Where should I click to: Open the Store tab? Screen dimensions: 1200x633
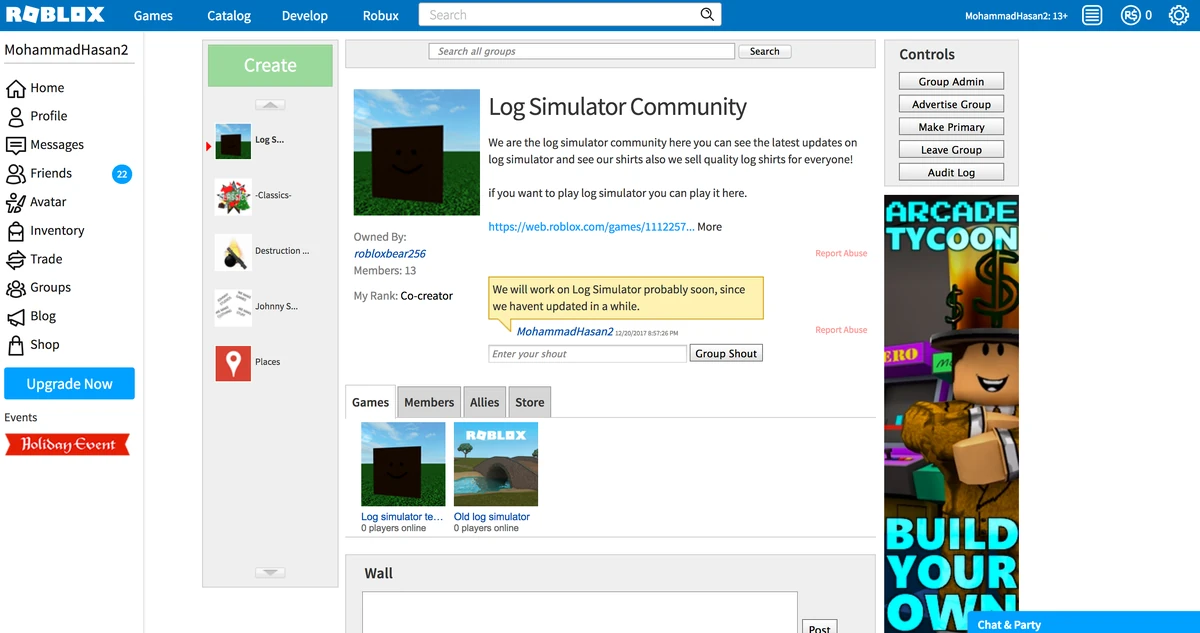coord(529,401)
